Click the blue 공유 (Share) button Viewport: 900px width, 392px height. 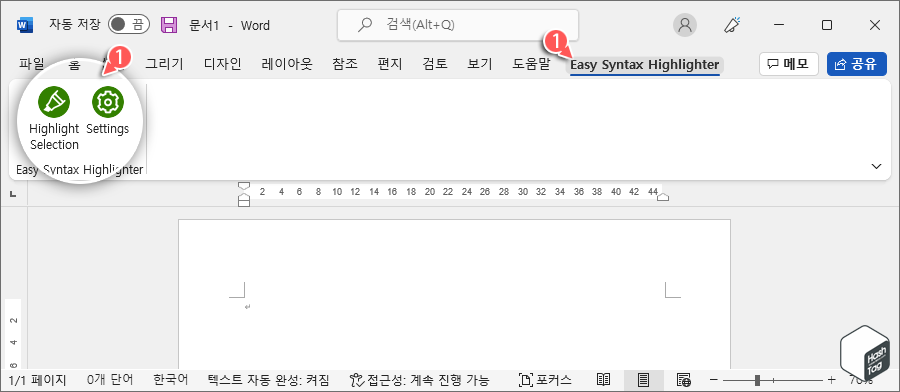coord(857,64)
